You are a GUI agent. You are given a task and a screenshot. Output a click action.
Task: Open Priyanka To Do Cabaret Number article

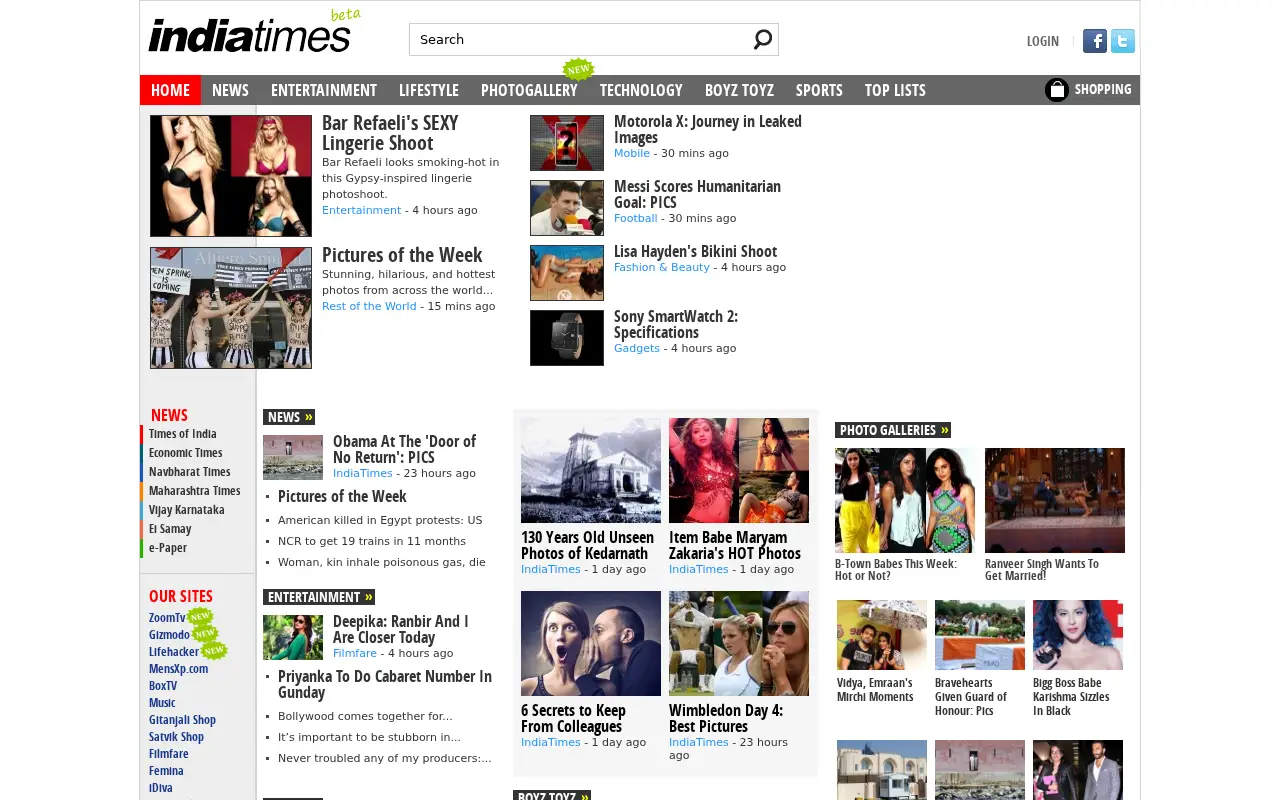(385, 684)
